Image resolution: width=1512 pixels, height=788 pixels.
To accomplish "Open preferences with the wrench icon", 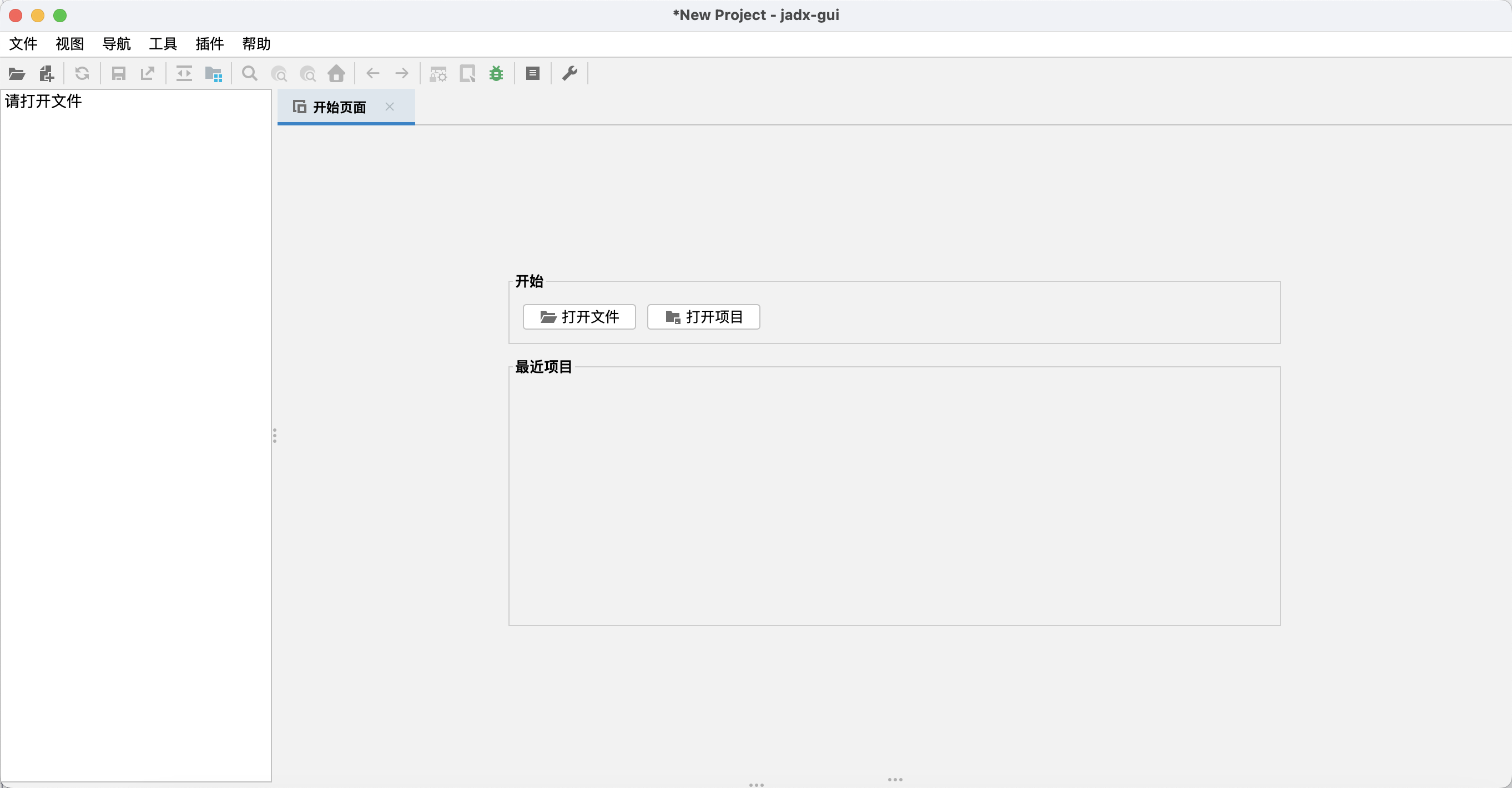I will click(569, 74).
